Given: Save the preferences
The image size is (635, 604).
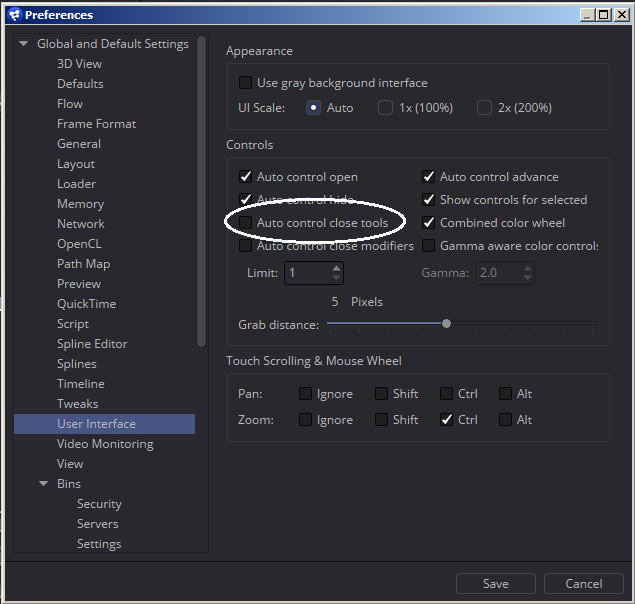Looking at the screenshot, I should pyautogui.click(x=496, y=583).
